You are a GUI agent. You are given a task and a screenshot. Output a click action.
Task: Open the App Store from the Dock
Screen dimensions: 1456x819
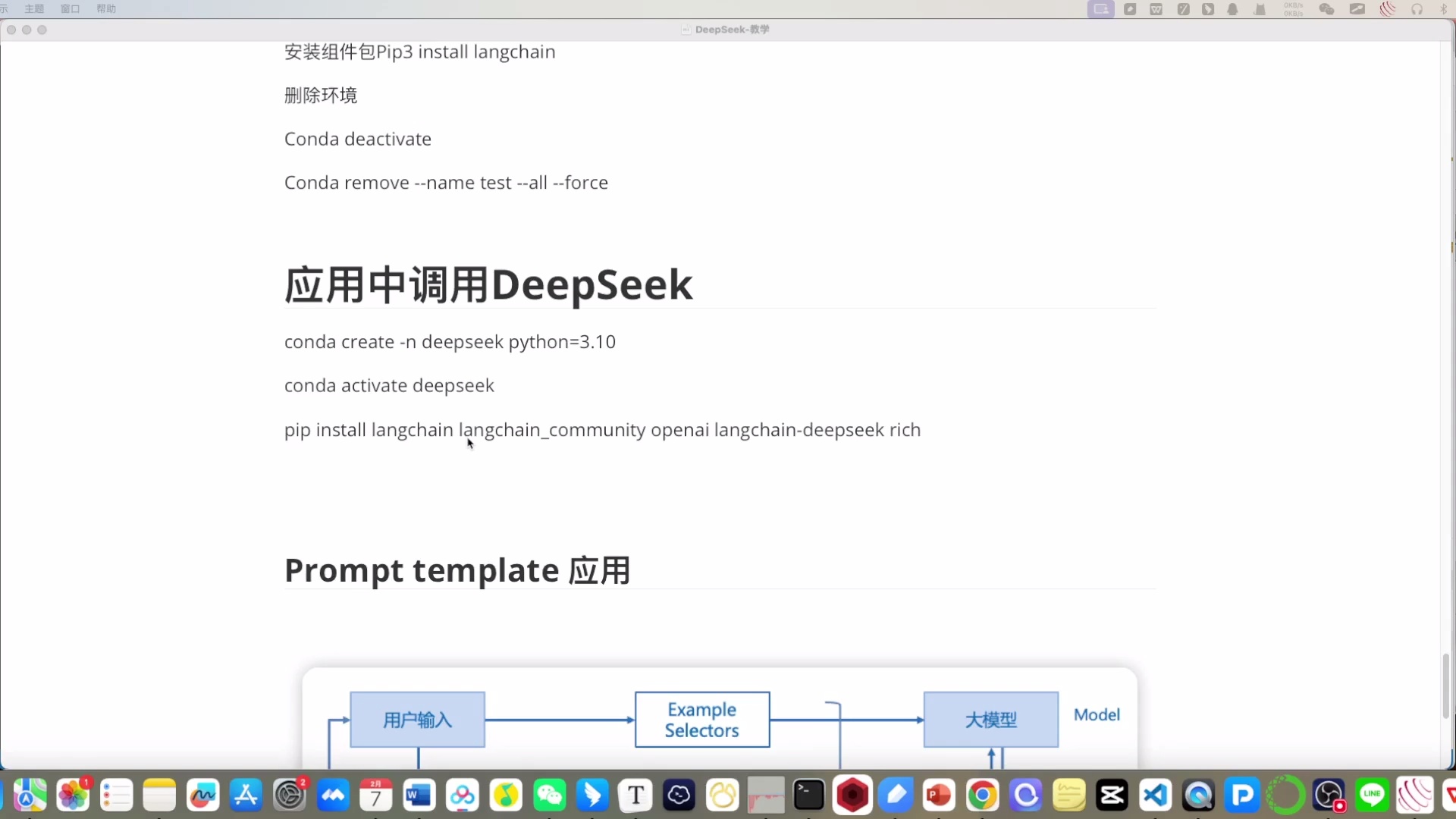(246, 795)
